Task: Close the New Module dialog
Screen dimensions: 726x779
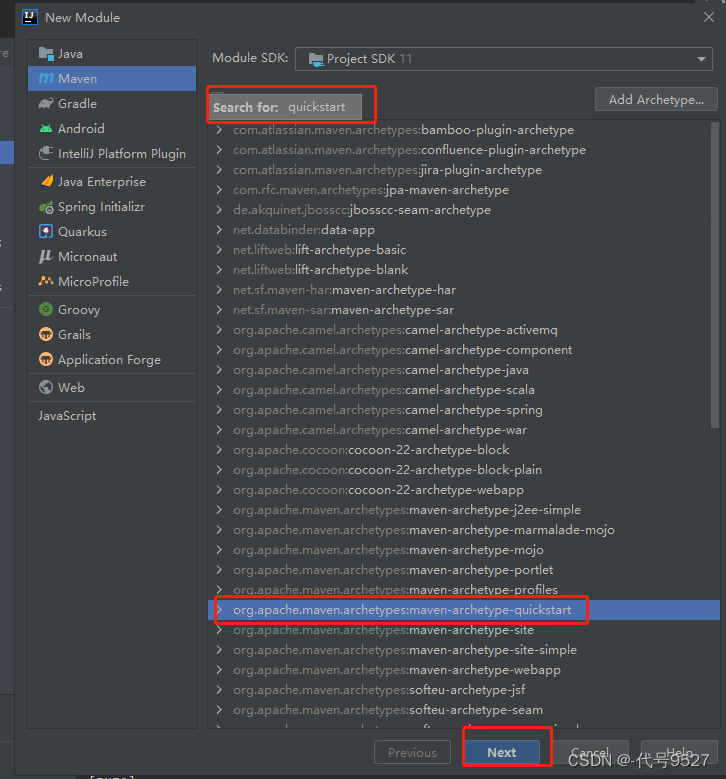Action: point(709,17)
